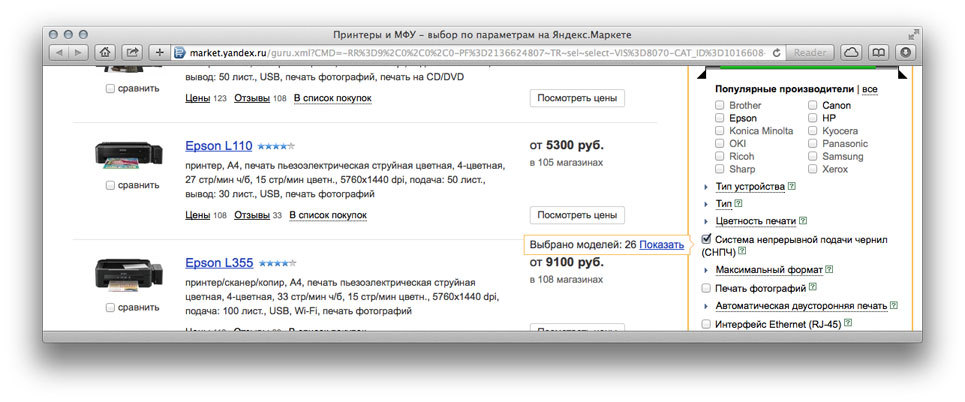Image resolution: width=965 pixels, height=402 pixels.
Task: Enable the Печать фотографий filter
Action: 707,288
